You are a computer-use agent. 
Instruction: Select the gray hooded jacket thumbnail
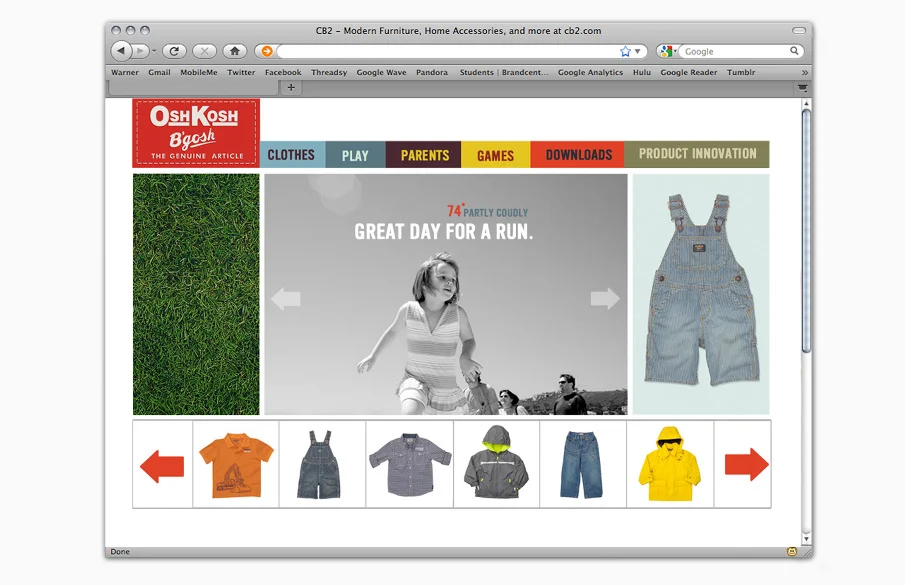point(496,464)
